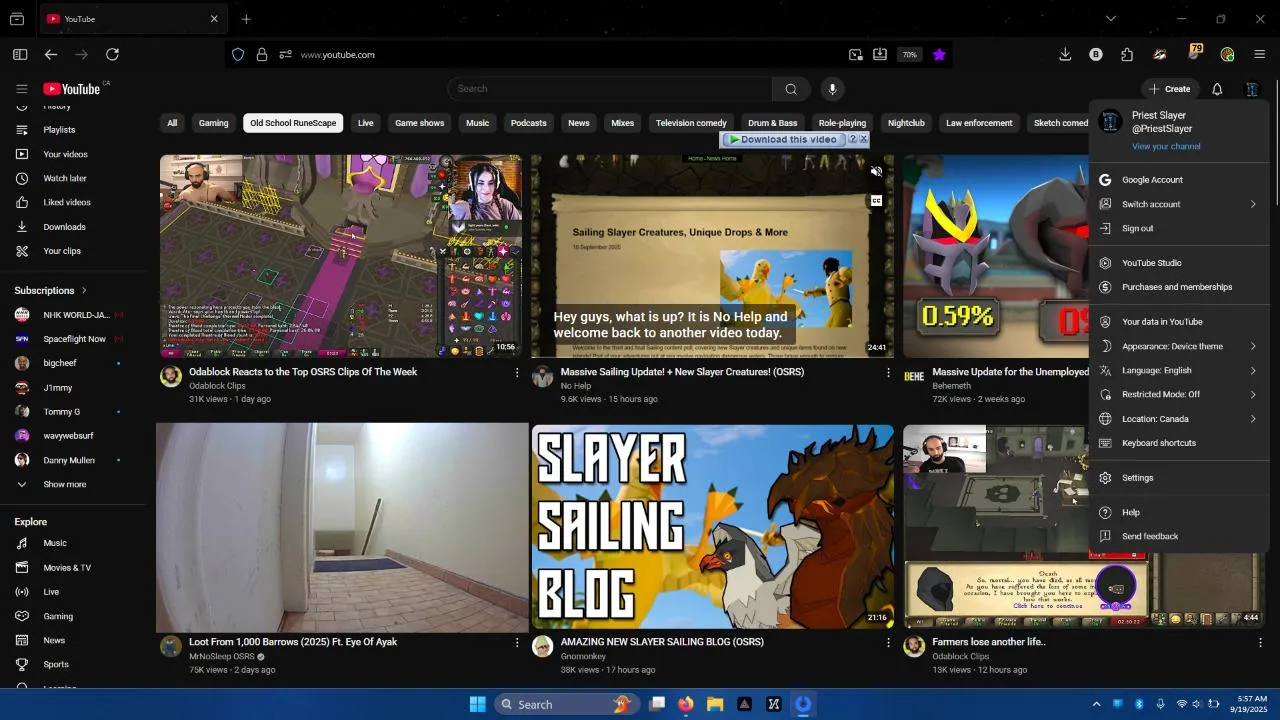Open the YouTube hamburger guide menu
The image size is (1280, 720).
(x=21, y=89)
